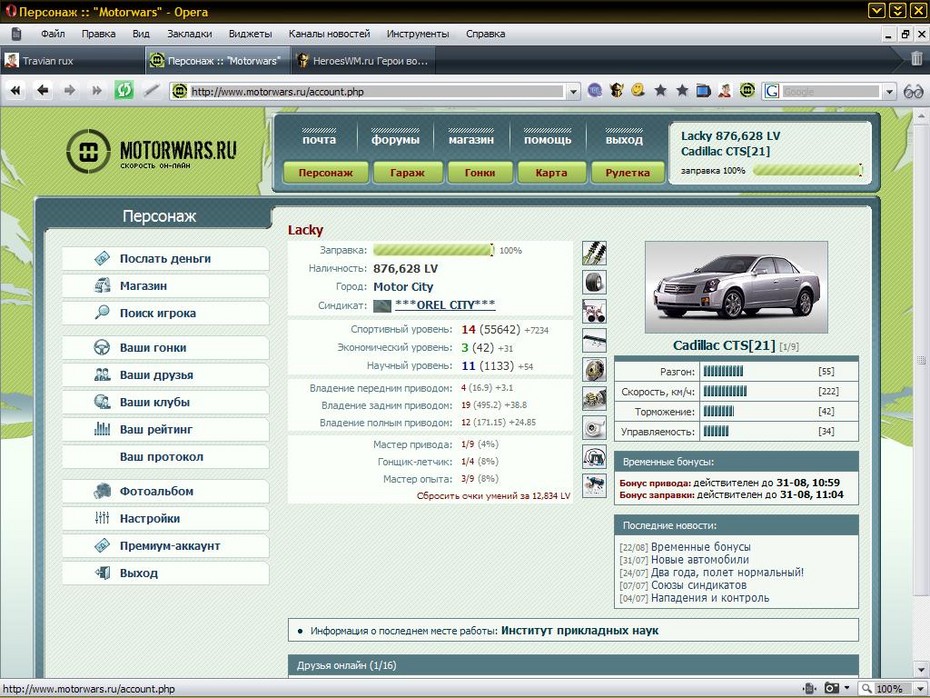Viewport: 930px width, 698px height.
Task: Open the Инструменты menu
Action: click(x=418, y=34)
